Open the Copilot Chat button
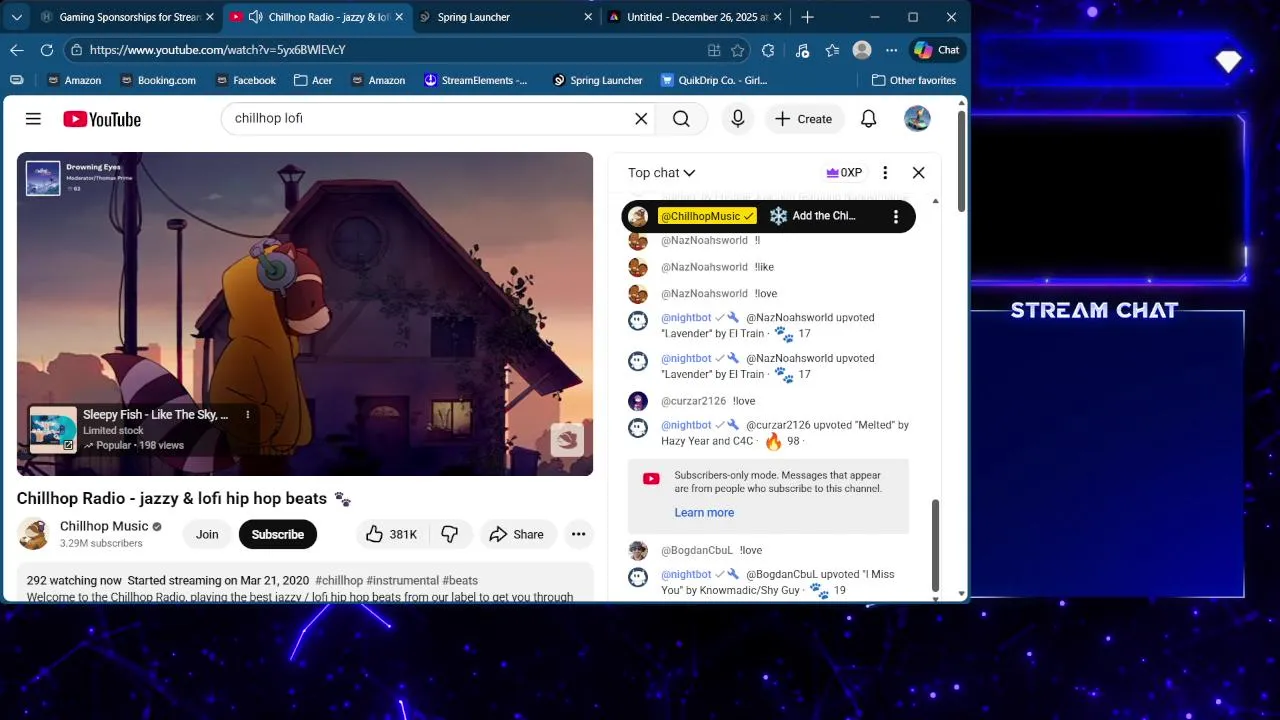 click(x=937, y=50)
